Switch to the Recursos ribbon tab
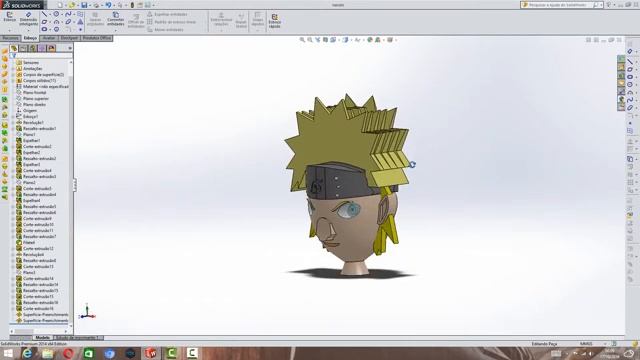Viewport: 640px width, 360px height. tap(10, 38)
